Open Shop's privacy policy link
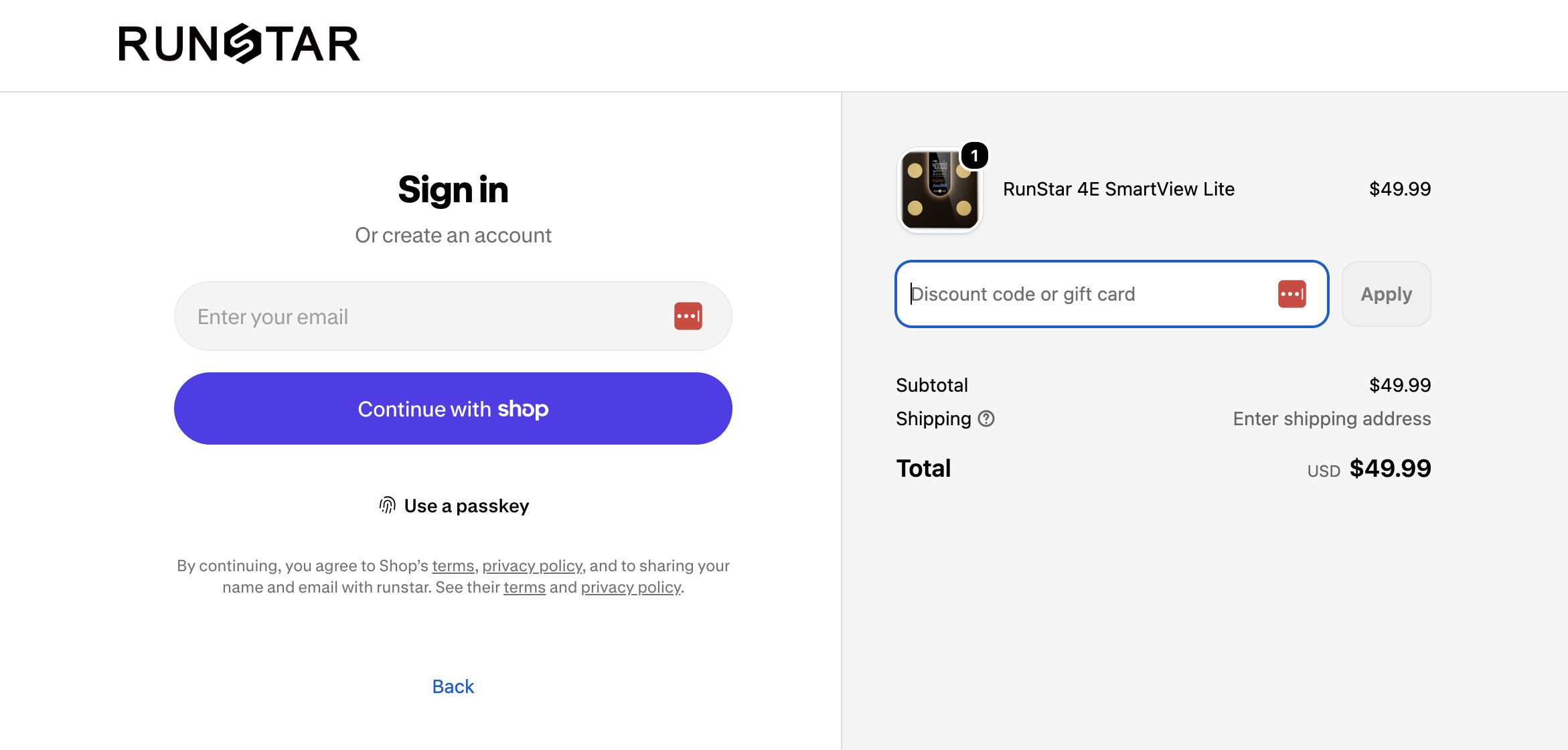 point(532,566)
